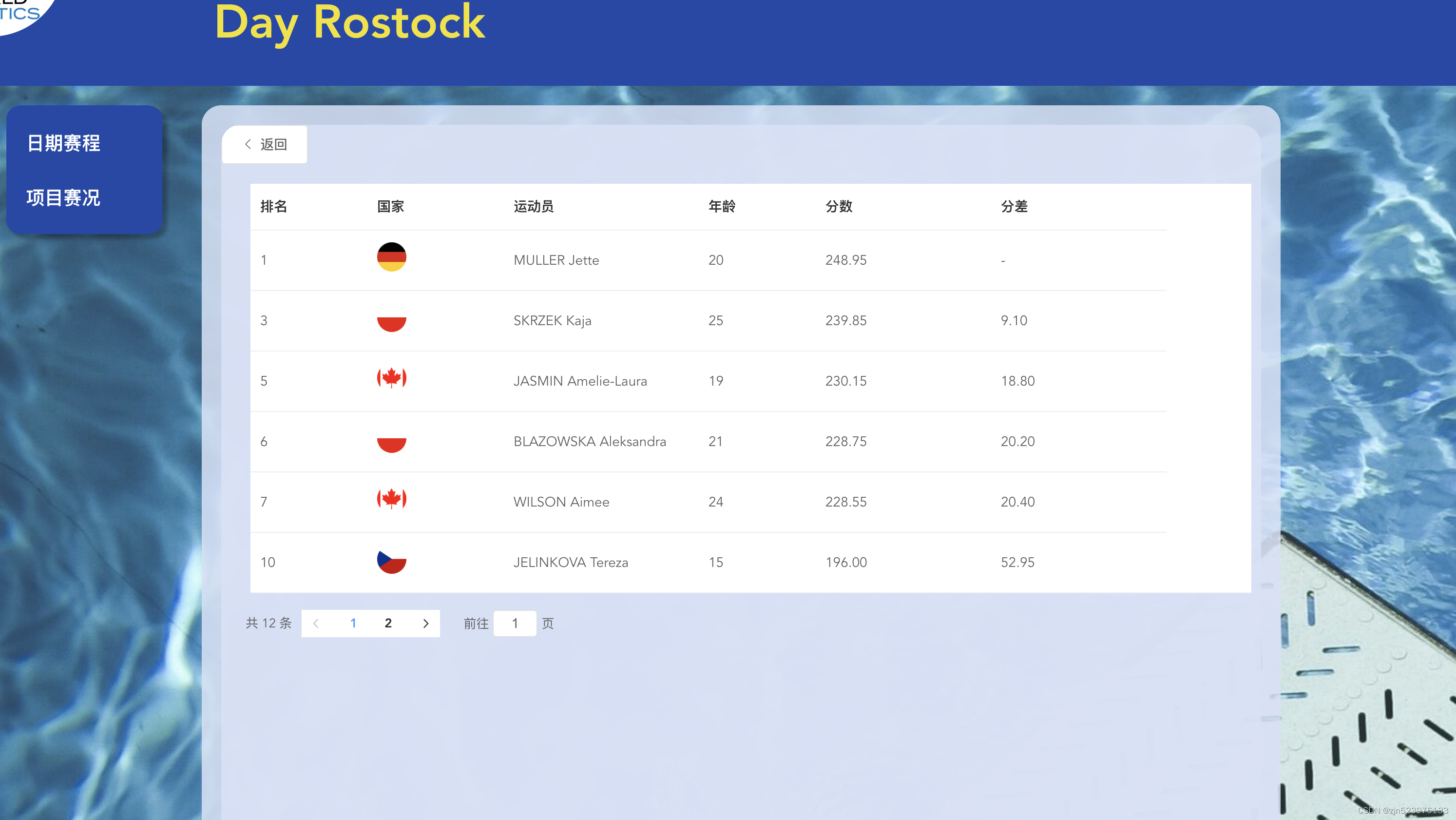Click the 分差 column header

coord(1014,206)
